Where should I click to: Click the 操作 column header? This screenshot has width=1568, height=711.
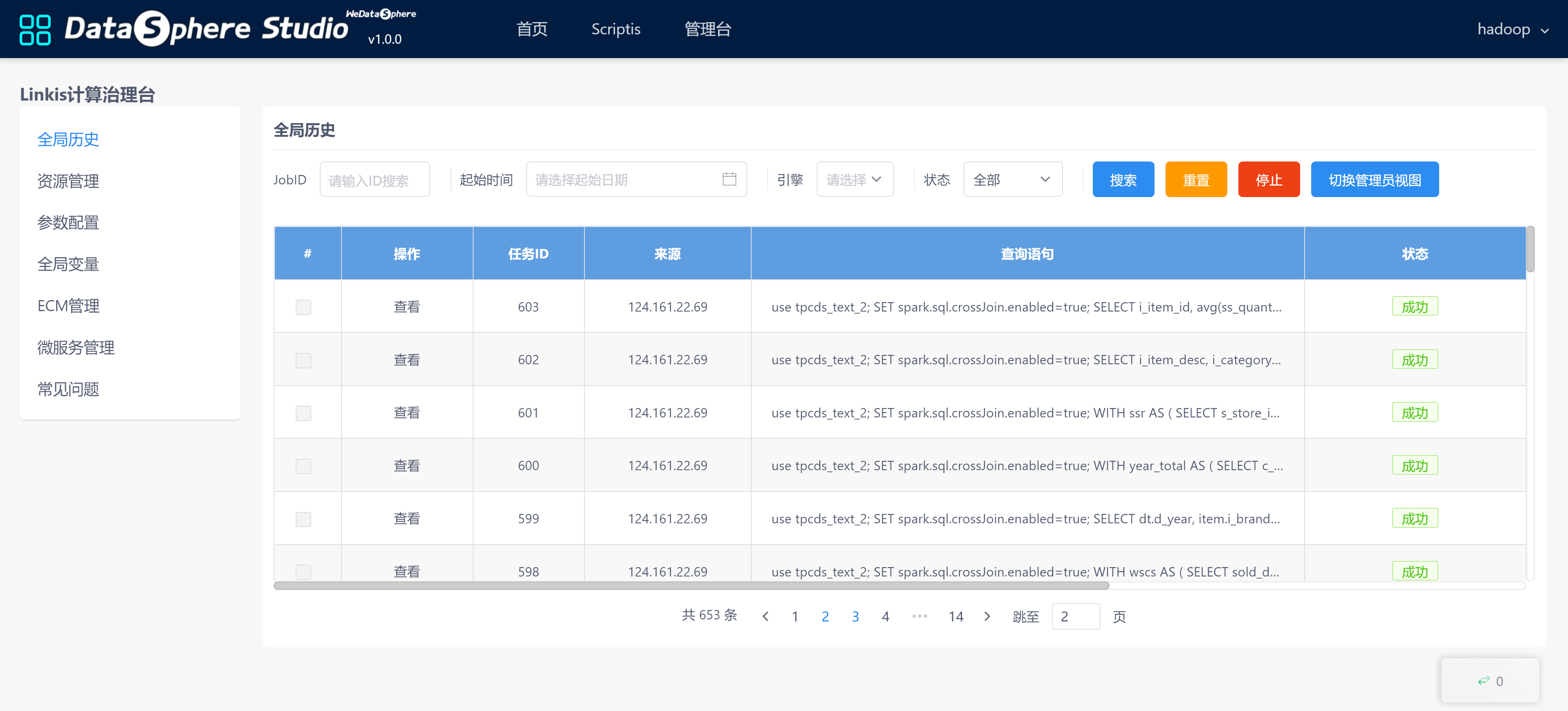click(x=407, y=254)
